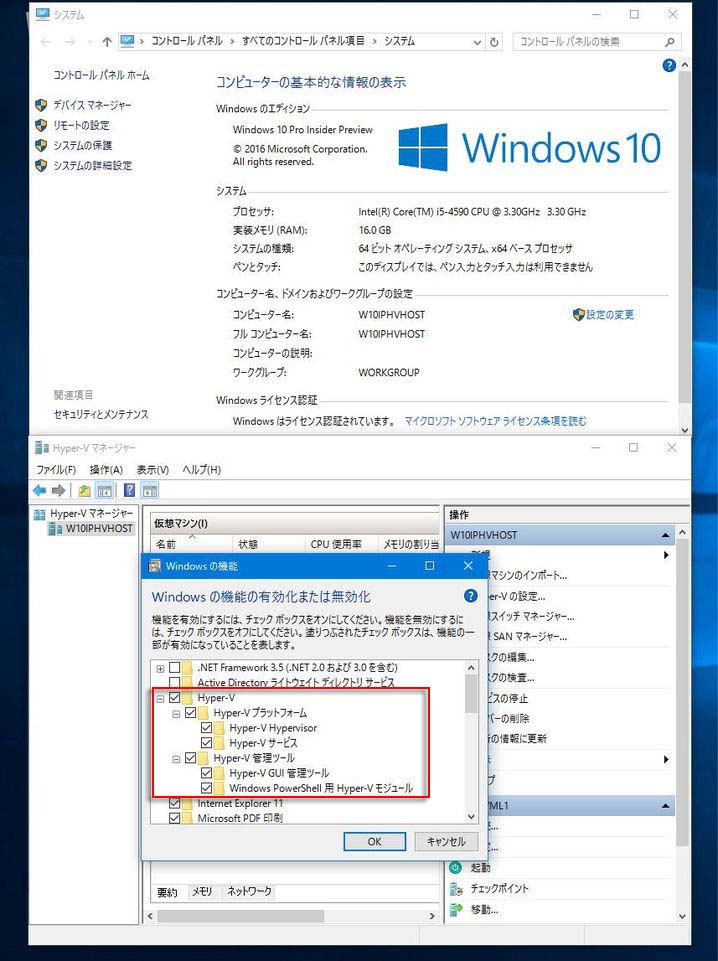Image resolution: width=718 pixels, height=961 pixels.
Task: Open the ヘルプ(H) menu
Action: 202,469
